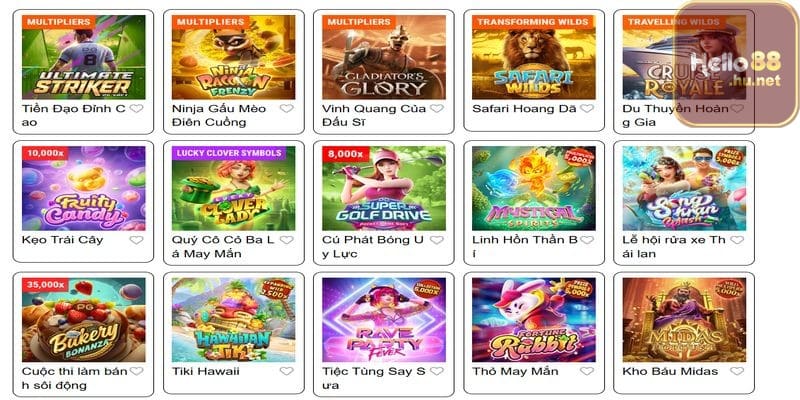Toggle favorite heart on Vinh Quang Của Đấu Sĩ
This screenshot has height=400, width=800.
pos(437,108)
